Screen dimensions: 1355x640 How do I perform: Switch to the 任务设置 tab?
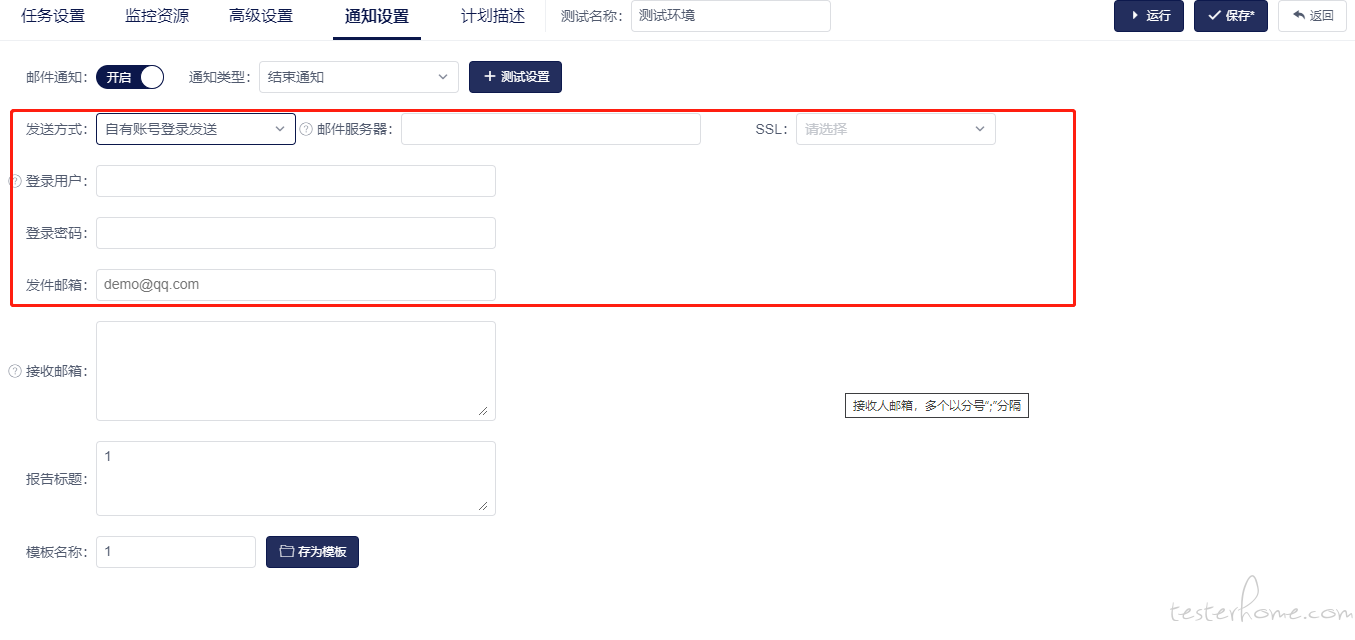coord(53,16)
